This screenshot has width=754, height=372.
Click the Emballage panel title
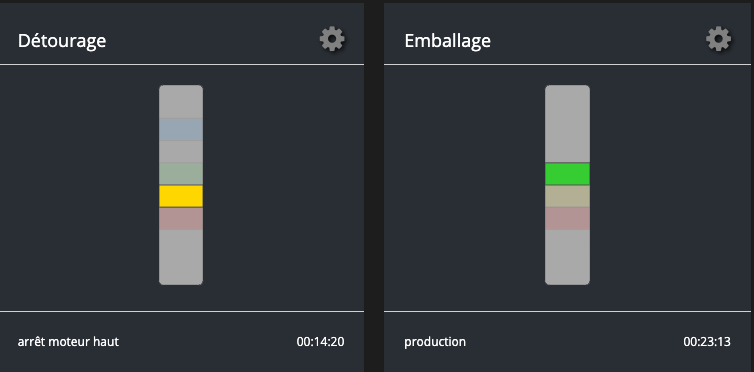coord(447,40)
